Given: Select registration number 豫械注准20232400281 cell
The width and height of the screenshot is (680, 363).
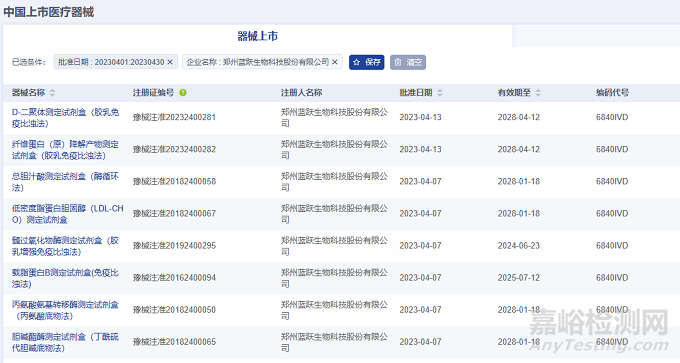Looking at the screenshot, I should tap(174, 117).
